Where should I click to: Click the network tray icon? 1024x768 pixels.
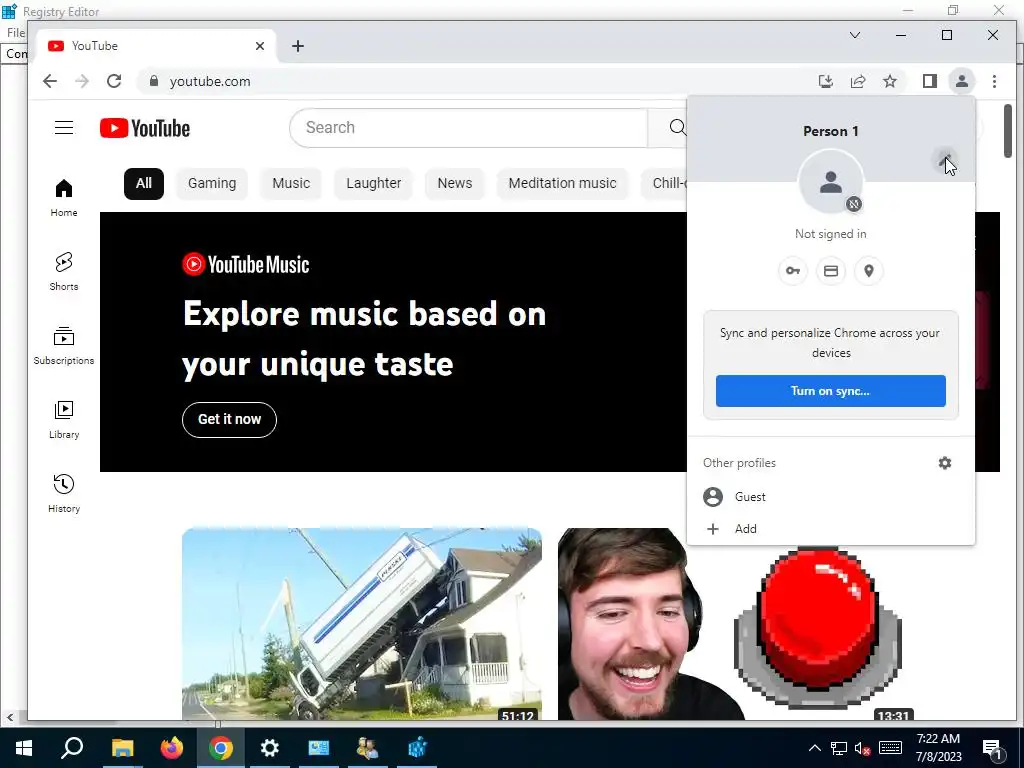click(x=839, y=748)
